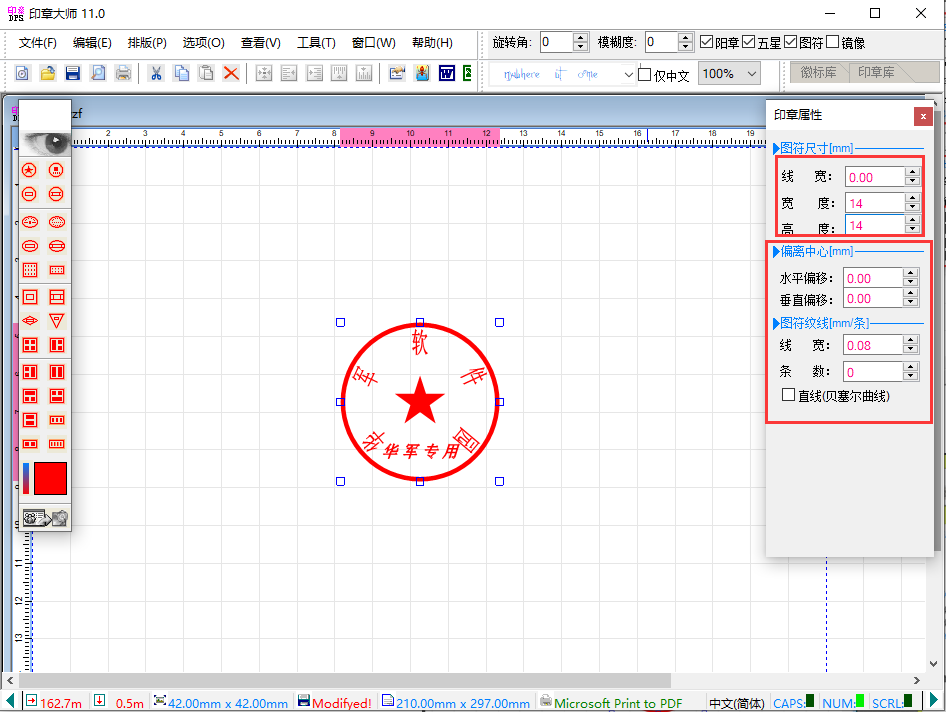
Task: Open the font style preview dropdown
Action: click(628, 74)
